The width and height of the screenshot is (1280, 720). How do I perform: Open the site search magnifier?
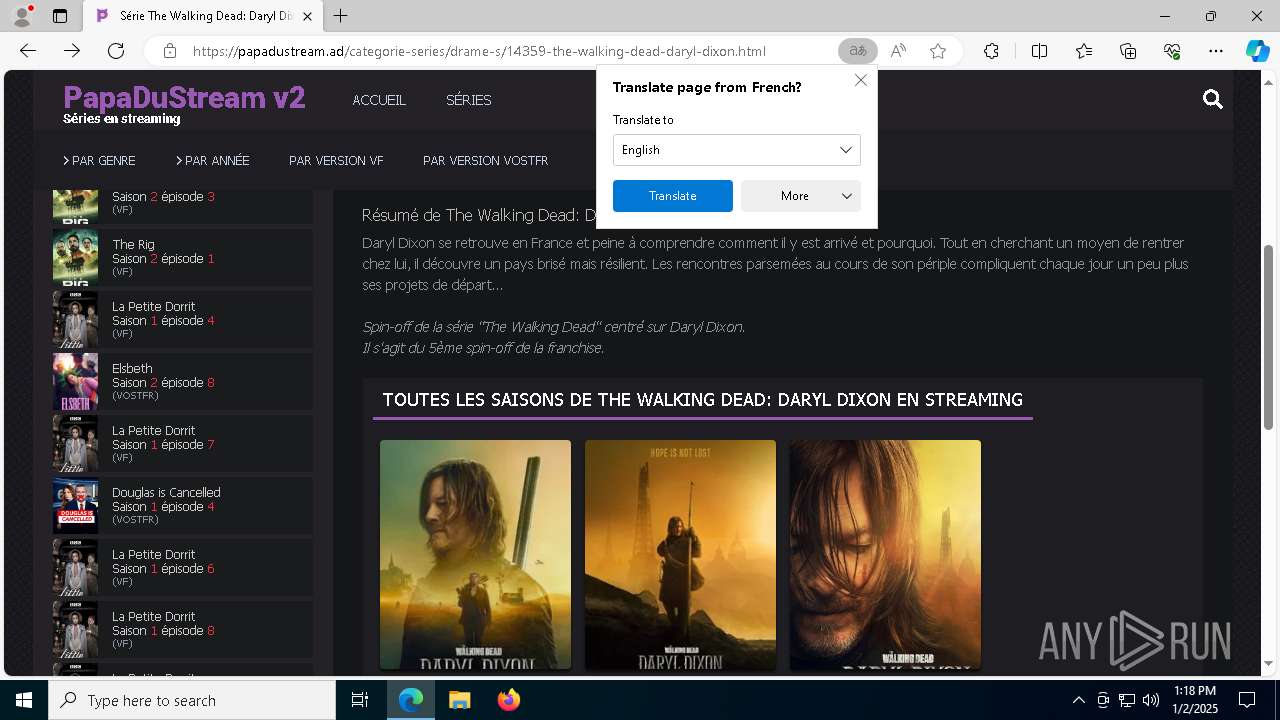coord(1213,99)
